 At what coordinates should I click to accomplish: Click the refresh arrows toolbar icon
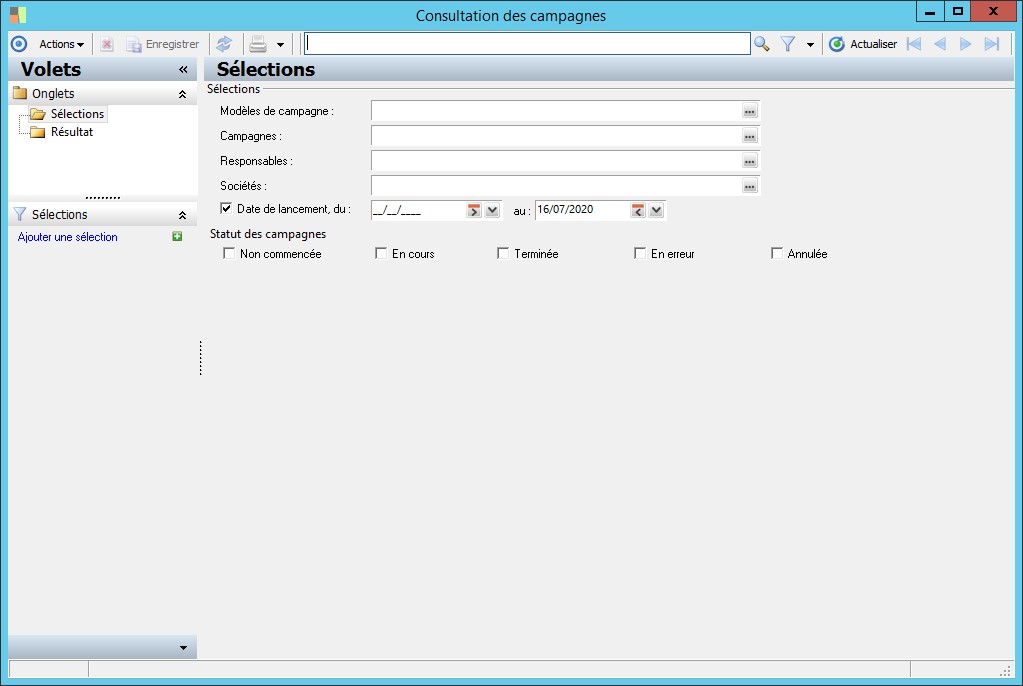coord(224,44)
